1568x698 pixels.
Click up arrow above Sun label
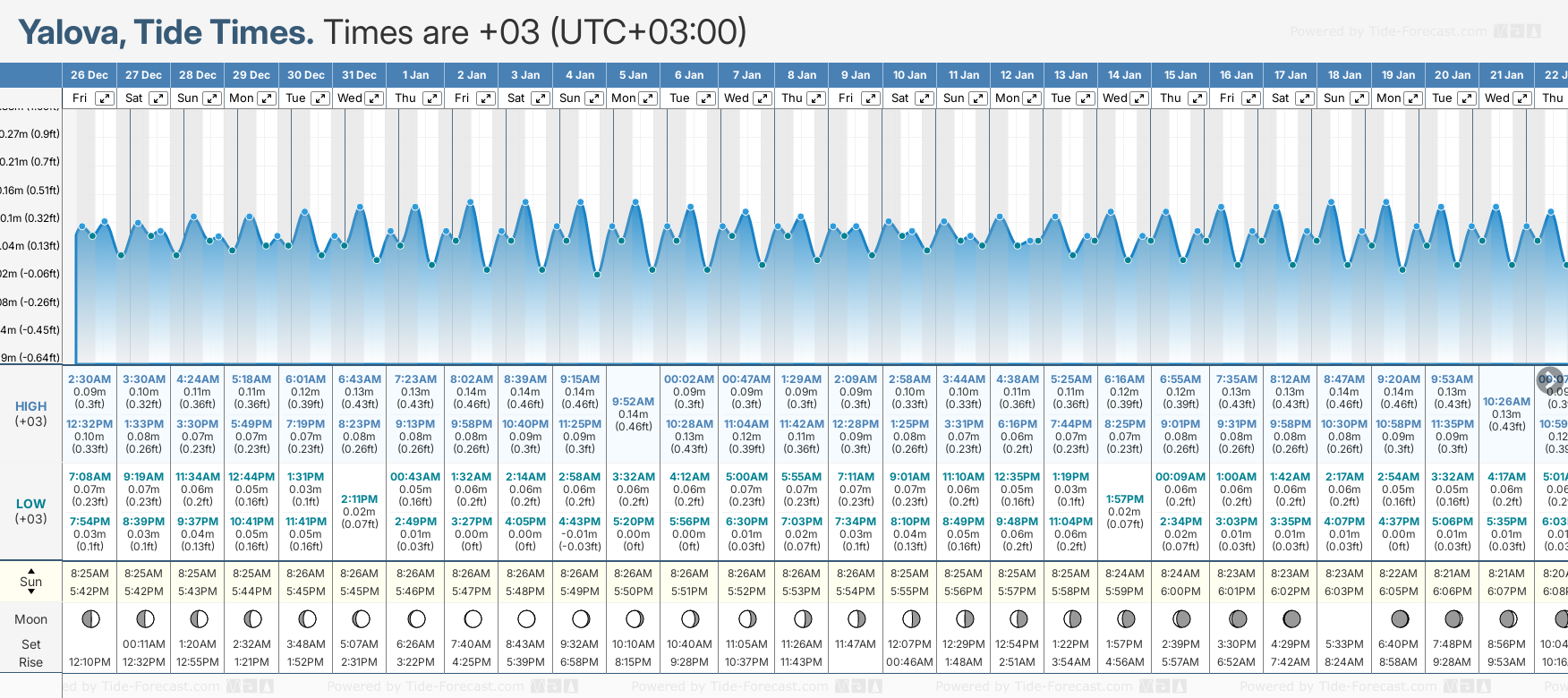click(31, 570)
